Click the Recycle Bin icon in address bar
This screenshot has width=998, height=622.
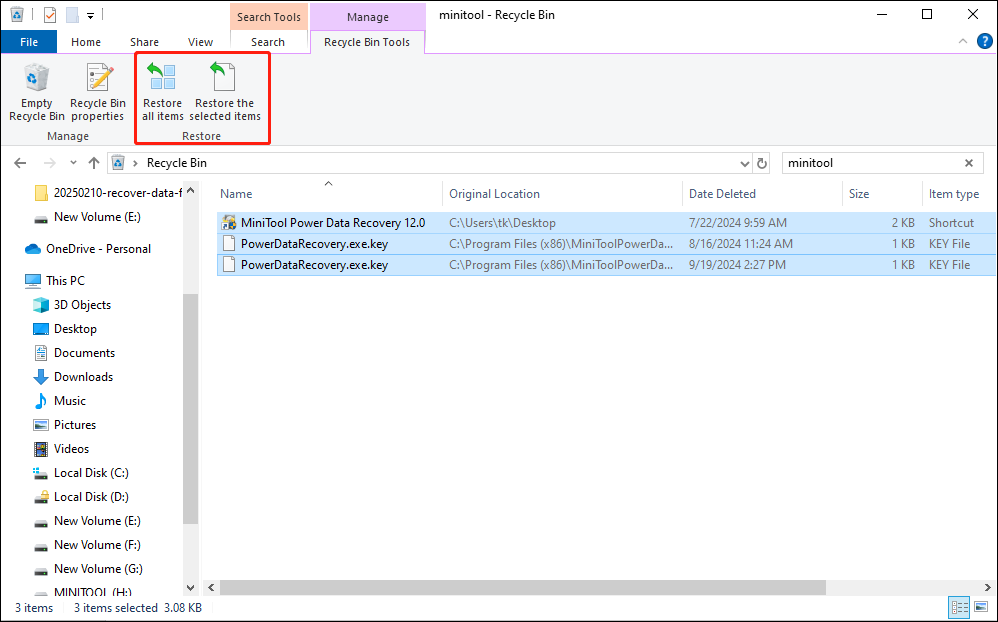pos(118,162)
